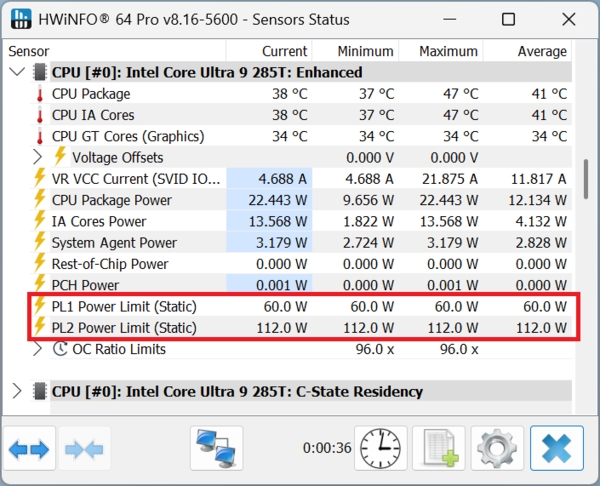Close window with title bar X

pyautogui.click(x=569, y=19)
